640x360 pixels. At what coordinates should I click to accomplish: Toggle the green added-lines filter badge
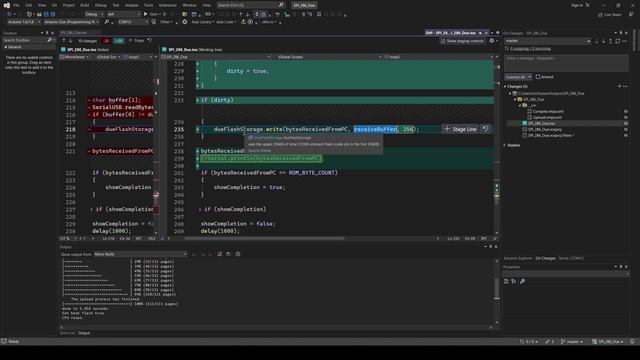118,41
